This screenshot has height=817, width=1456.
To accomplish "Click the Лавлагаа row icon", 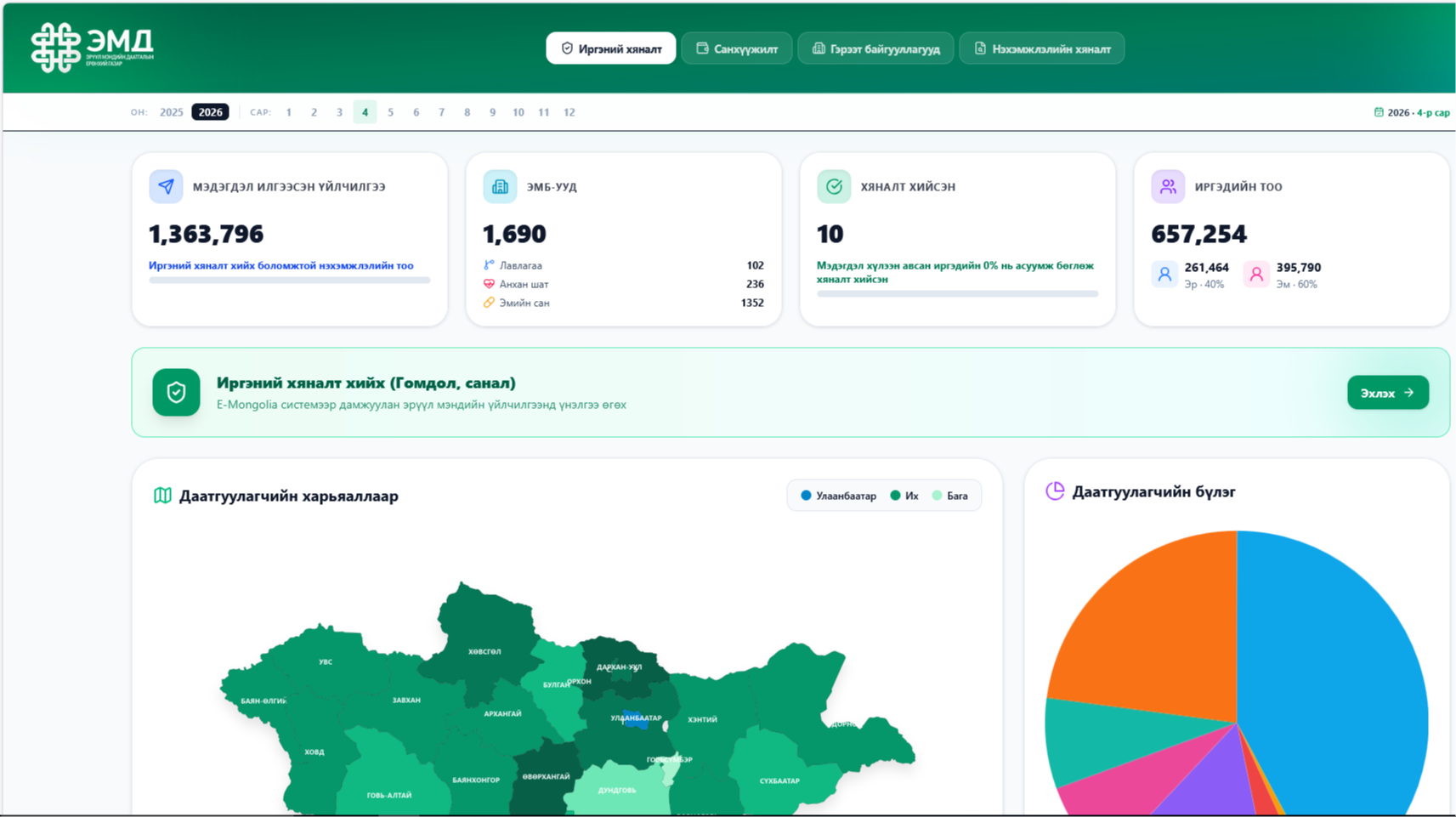I will tap(489, 265).
